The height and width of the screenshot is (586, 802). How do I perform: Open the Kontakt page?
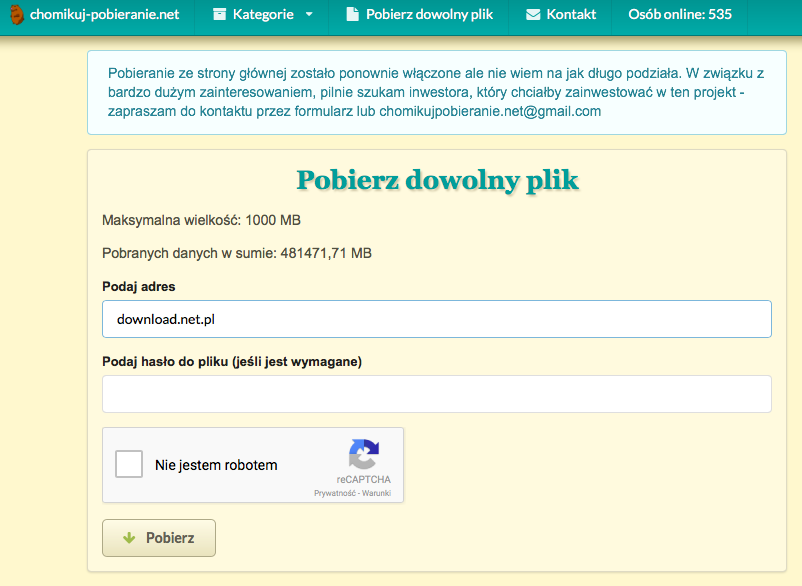point(571,15)
